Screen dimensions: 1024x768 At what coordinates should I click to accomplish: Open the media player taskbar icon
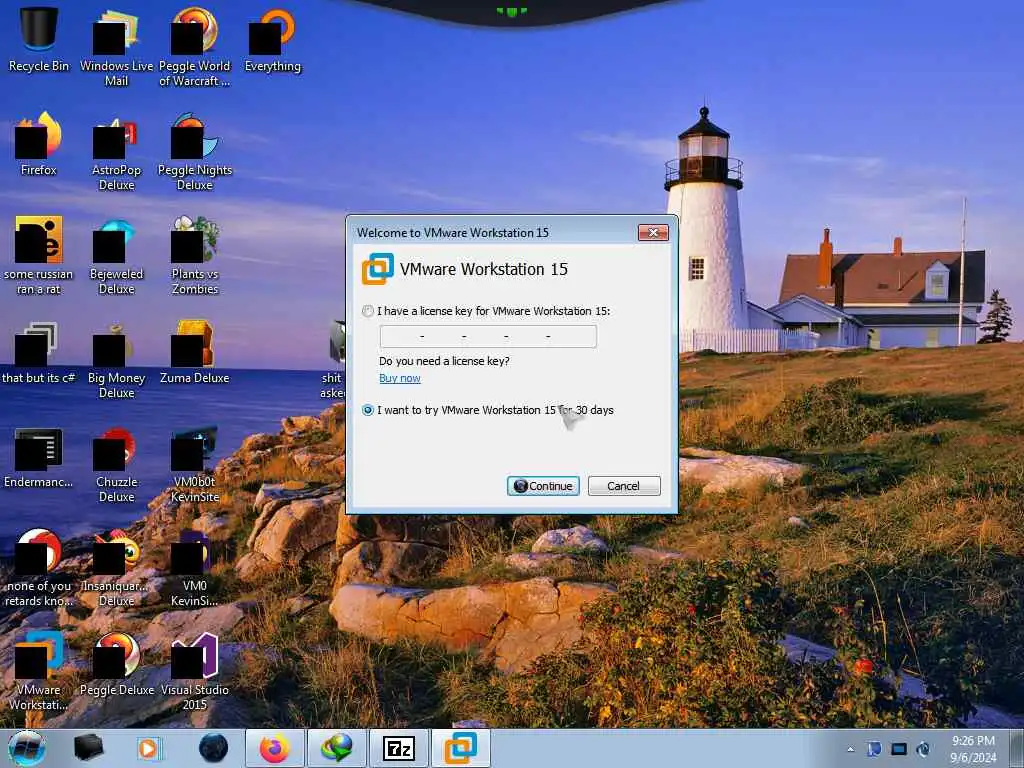pos(150,748)
